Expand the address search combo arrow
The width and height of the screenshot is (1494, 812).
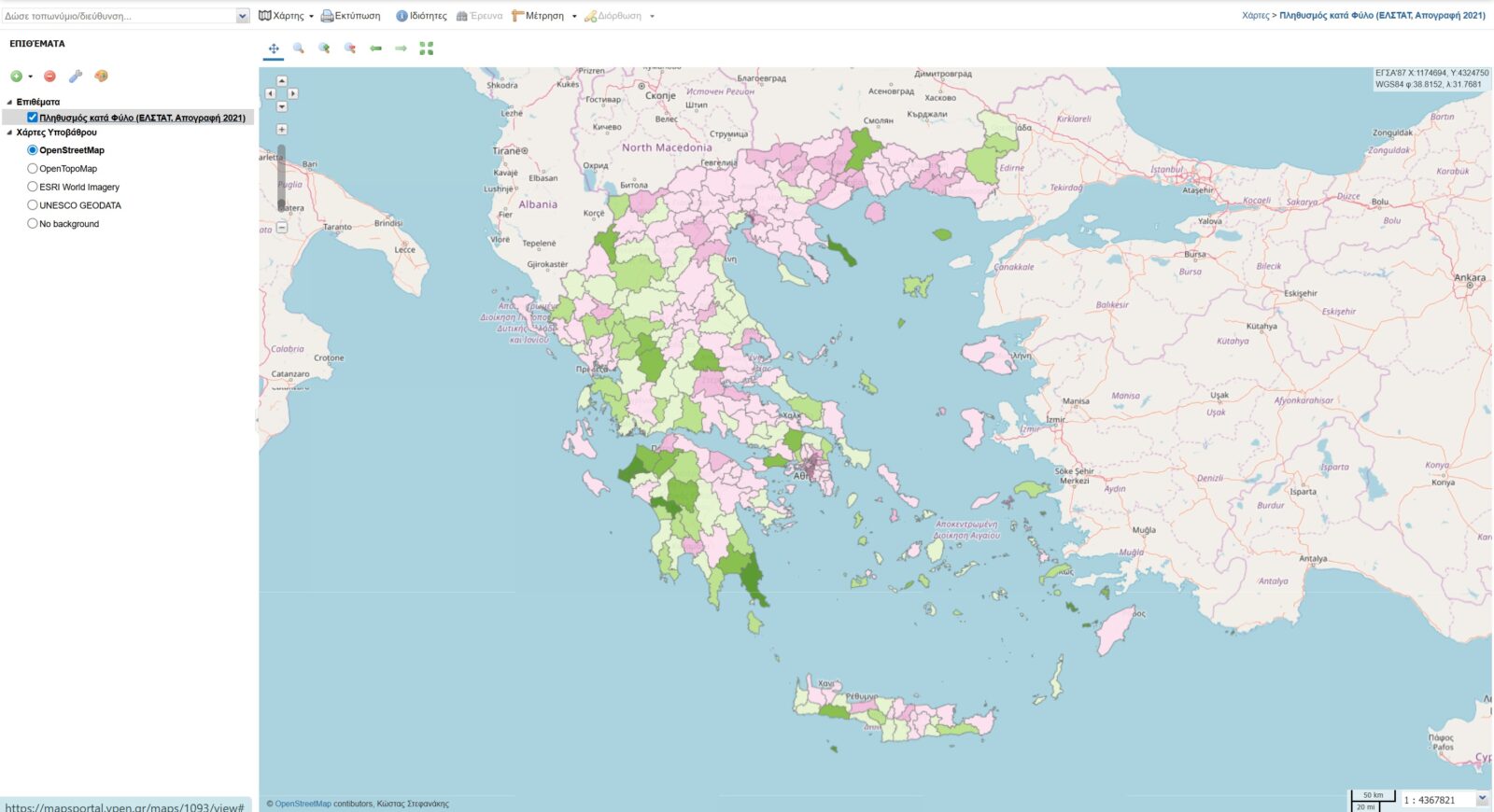tap(243, 16)
